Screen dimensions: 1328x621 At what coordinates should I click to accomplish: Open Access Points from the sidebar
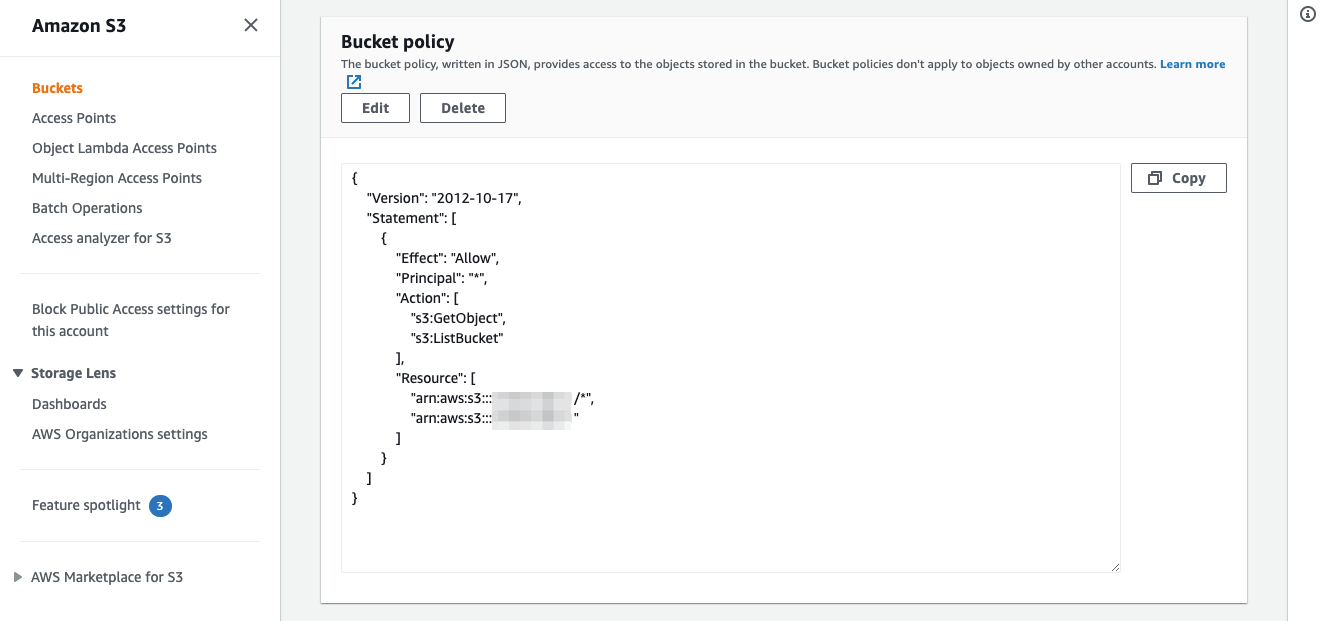pyautogui.click(x=73, y=118)
